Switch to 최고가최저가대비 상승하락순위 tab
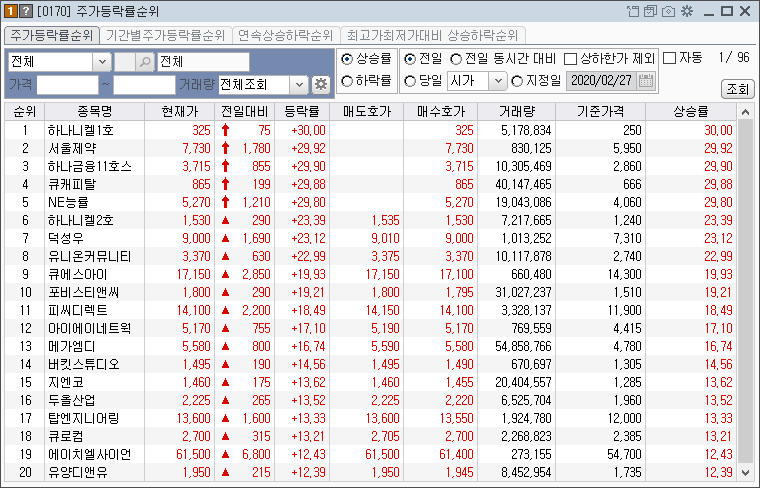This screenshot has width=760, height=488. [432, 35]
